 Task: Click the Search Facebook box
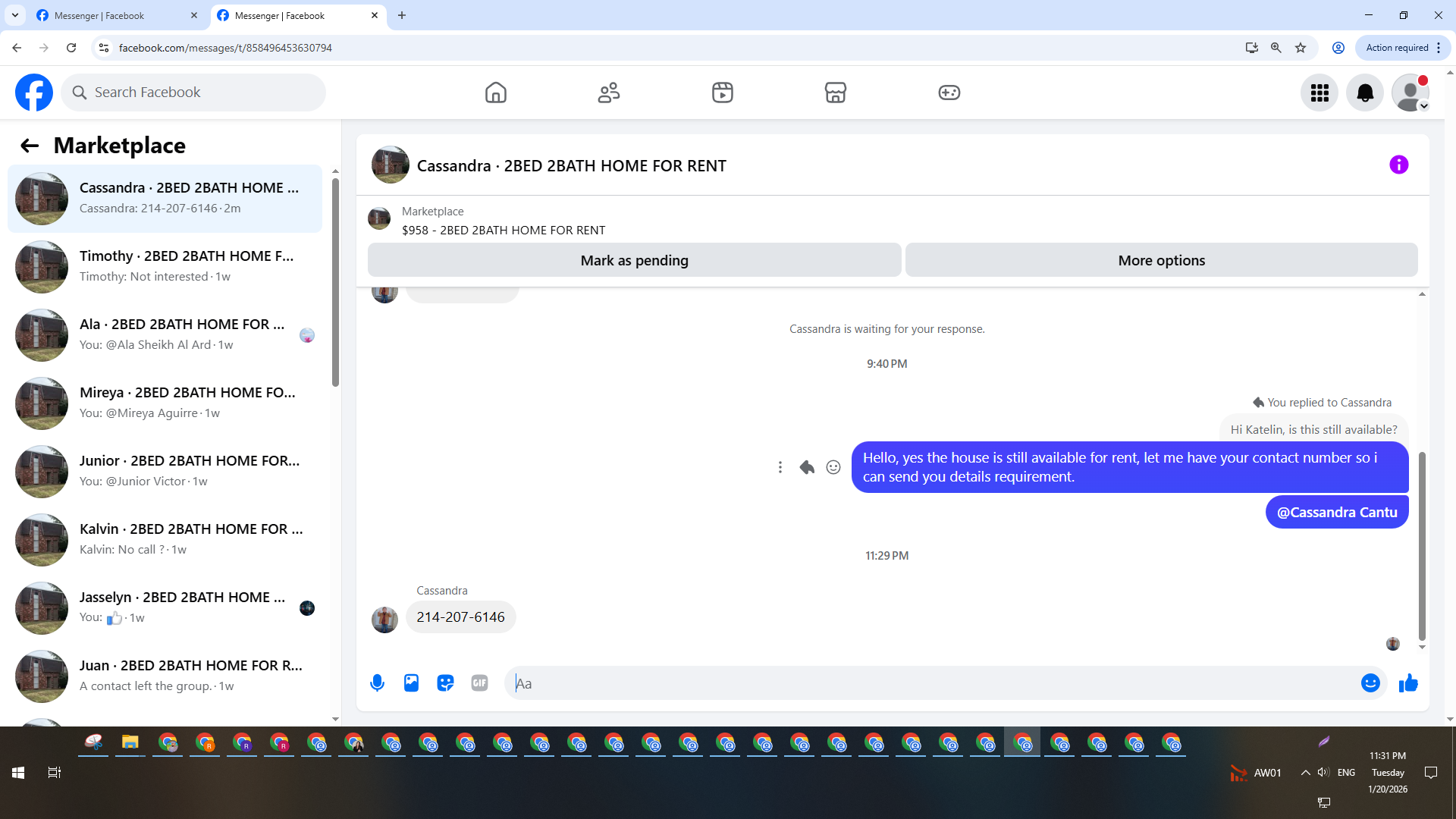pyautogui.click(x=193, y=93)
